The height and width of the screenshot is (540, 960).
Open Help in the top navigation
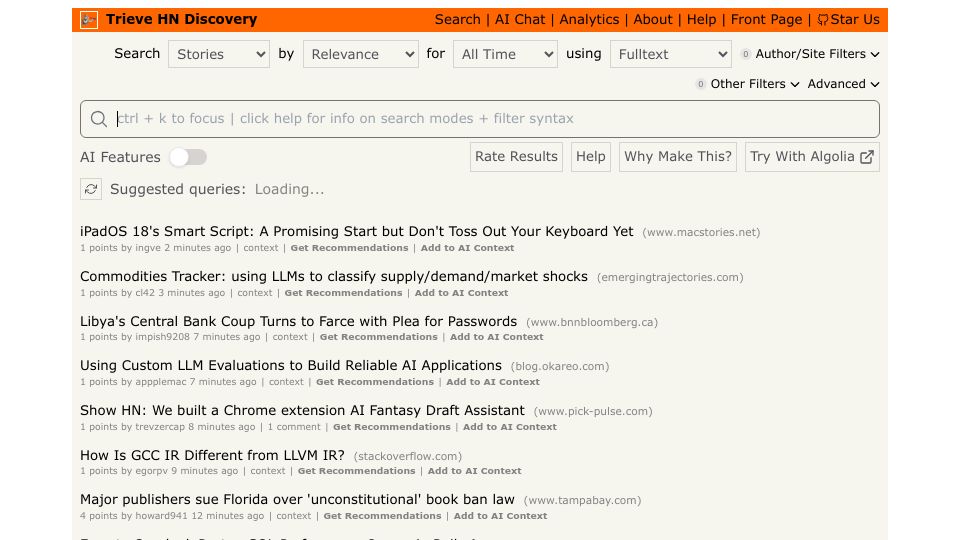701,20
